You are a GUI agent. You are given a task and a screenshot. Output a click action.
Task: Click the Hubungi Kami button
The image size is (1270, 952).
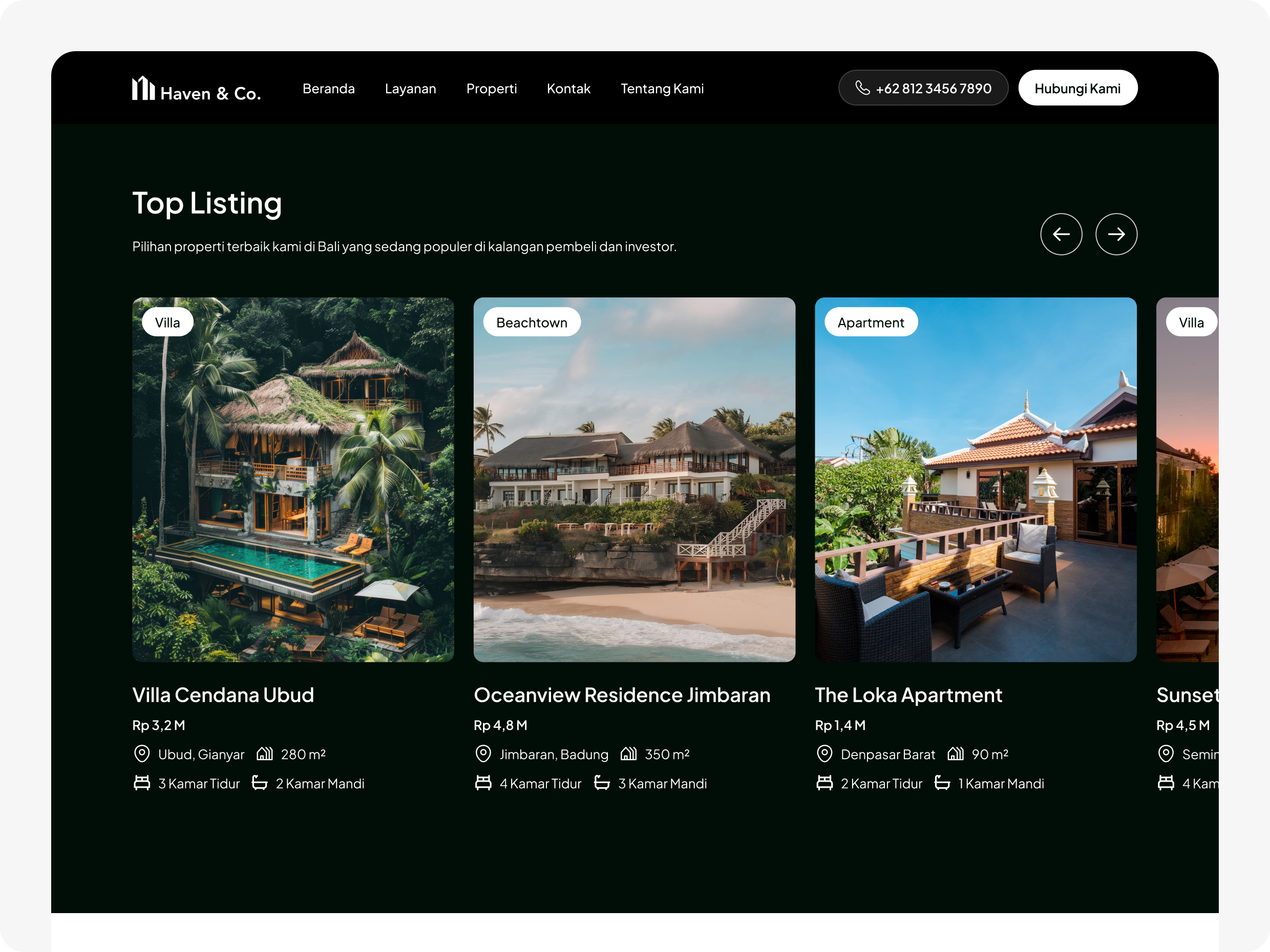1077,88
